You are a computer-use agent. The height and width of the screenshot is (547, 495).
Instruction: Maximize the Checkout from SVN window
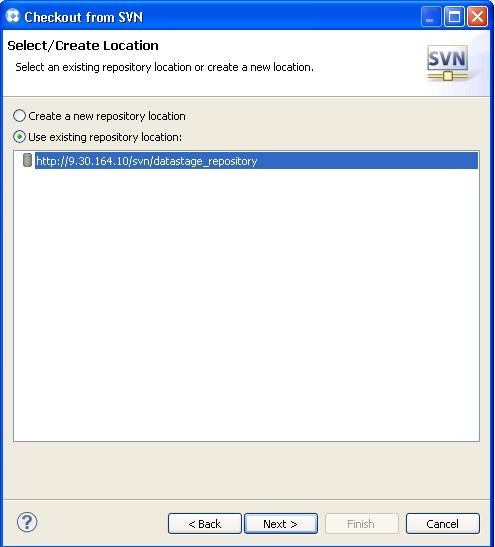coord(454,17)
